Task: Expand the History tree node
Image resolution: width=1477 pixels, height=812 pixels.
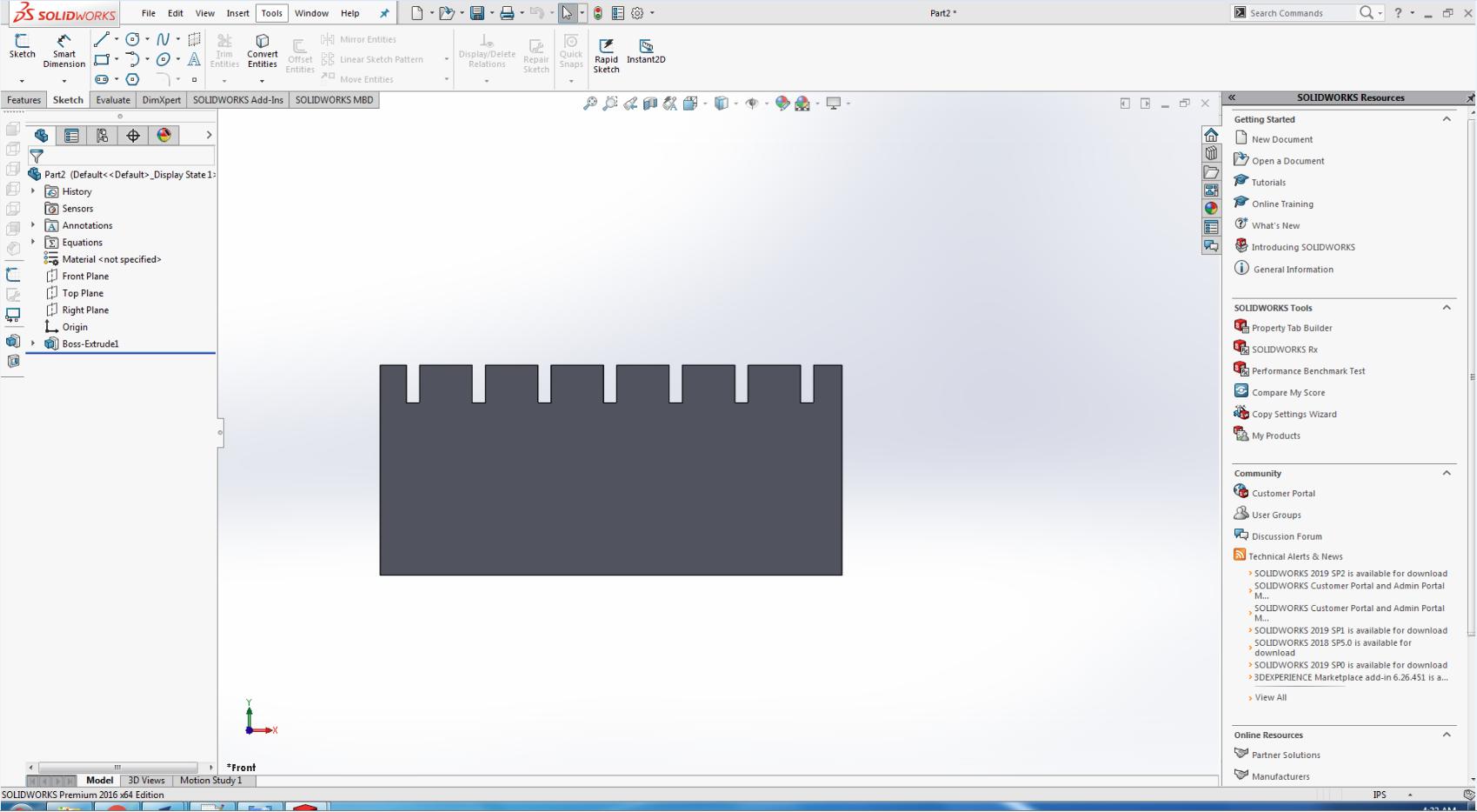Action: click(33, 191)
